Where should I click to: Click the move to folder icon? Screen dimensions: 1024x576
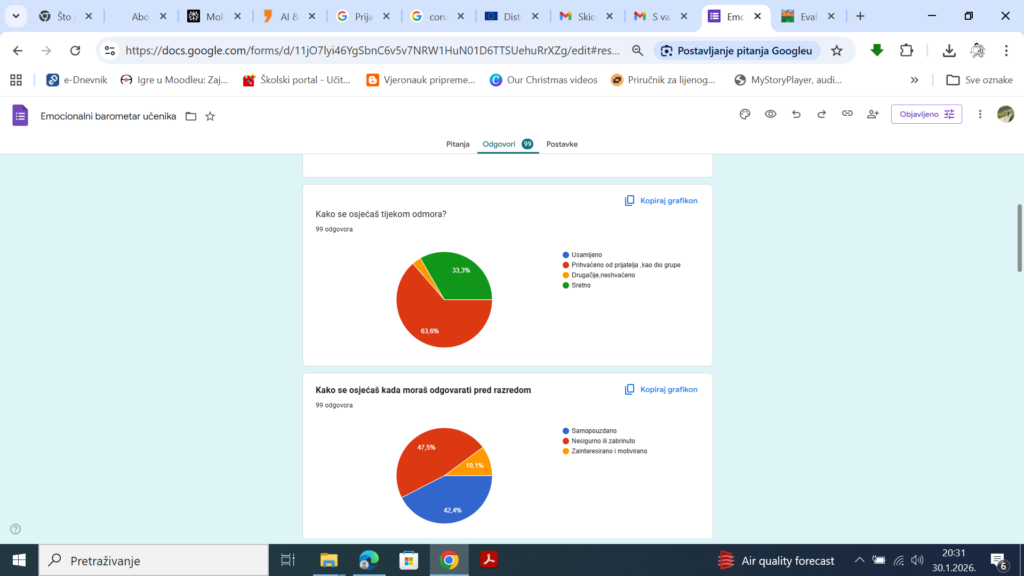tap(191, 116)
